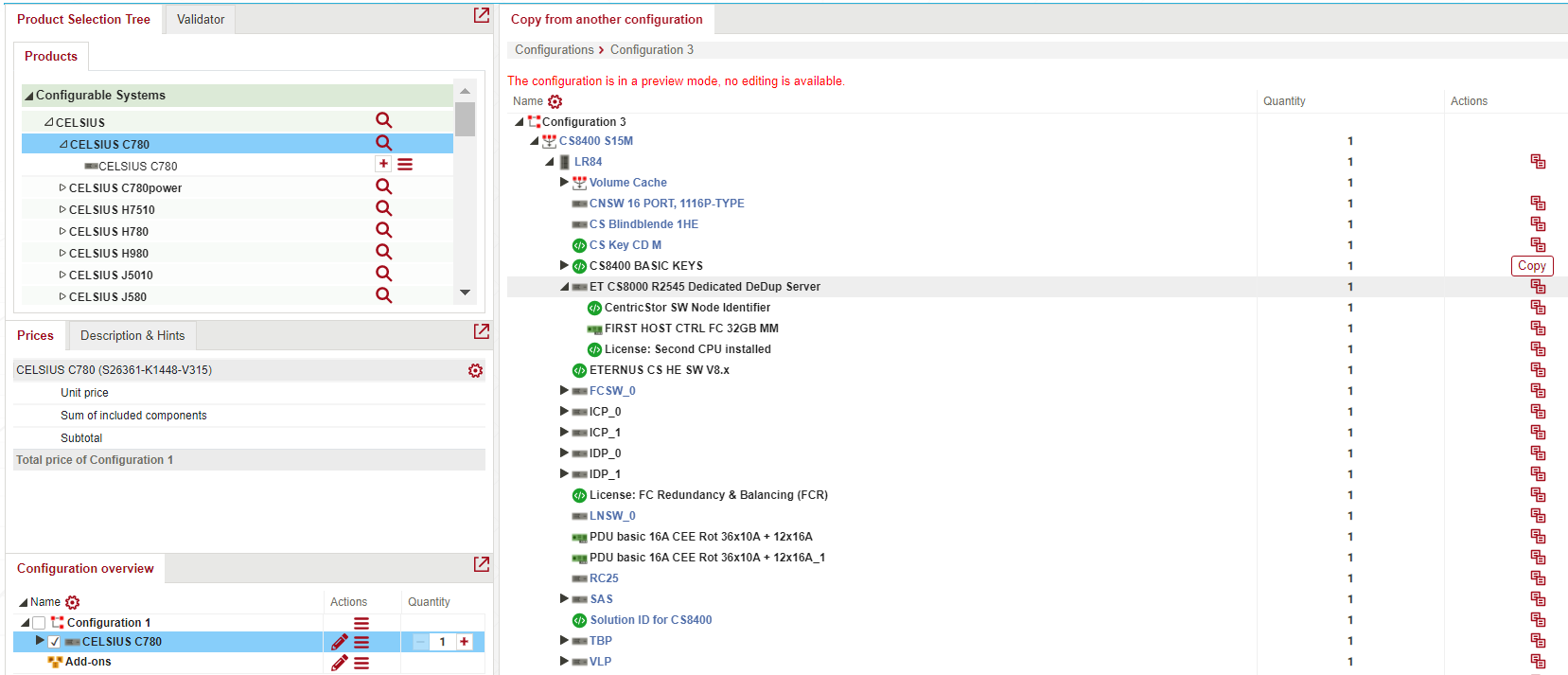
Task: Click the product tree scrollbar up arrow
Action: click(465, 91)
